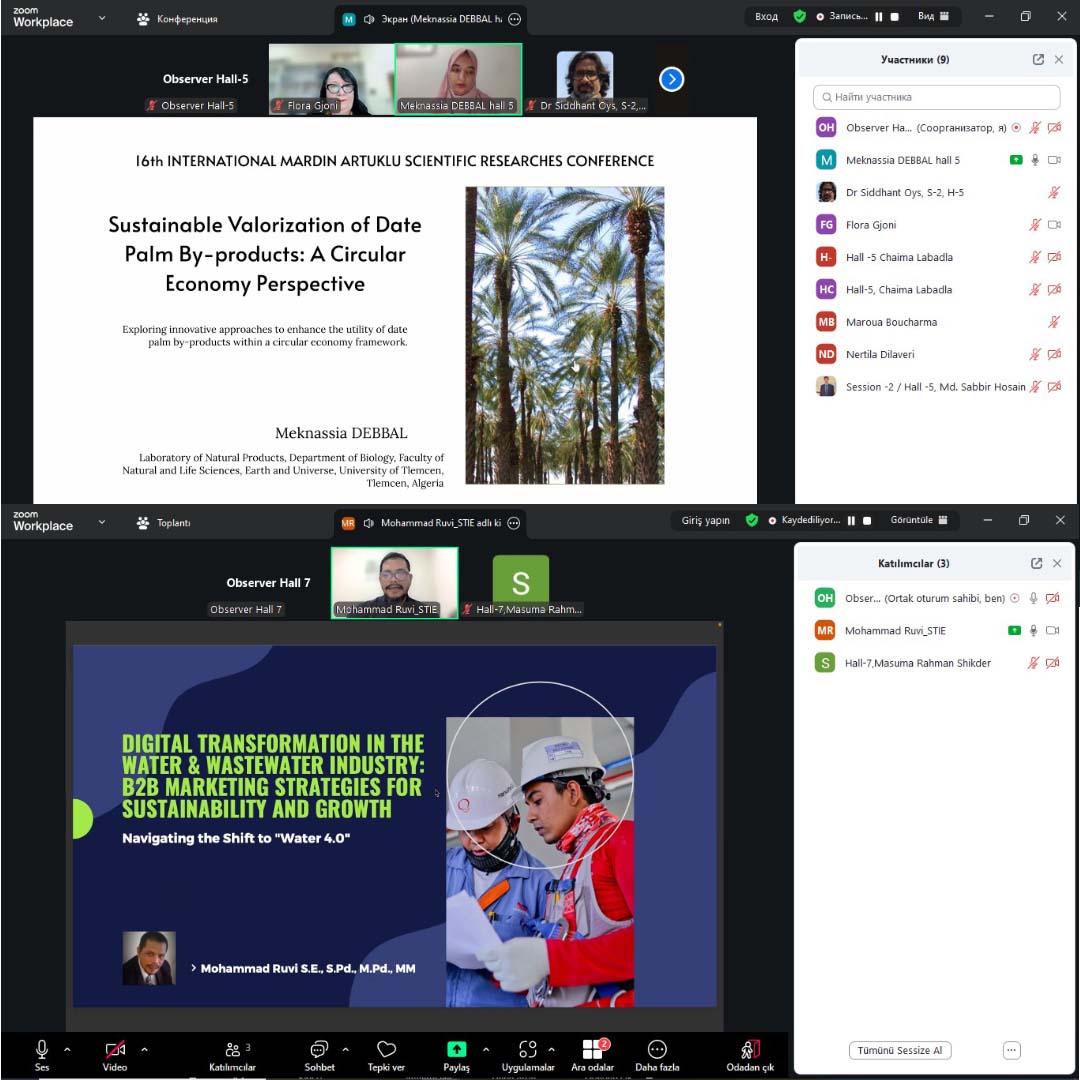1080x1080 pixels.
Task: Click the Tümünü Sessize Al button
Action: point(900,1050)
